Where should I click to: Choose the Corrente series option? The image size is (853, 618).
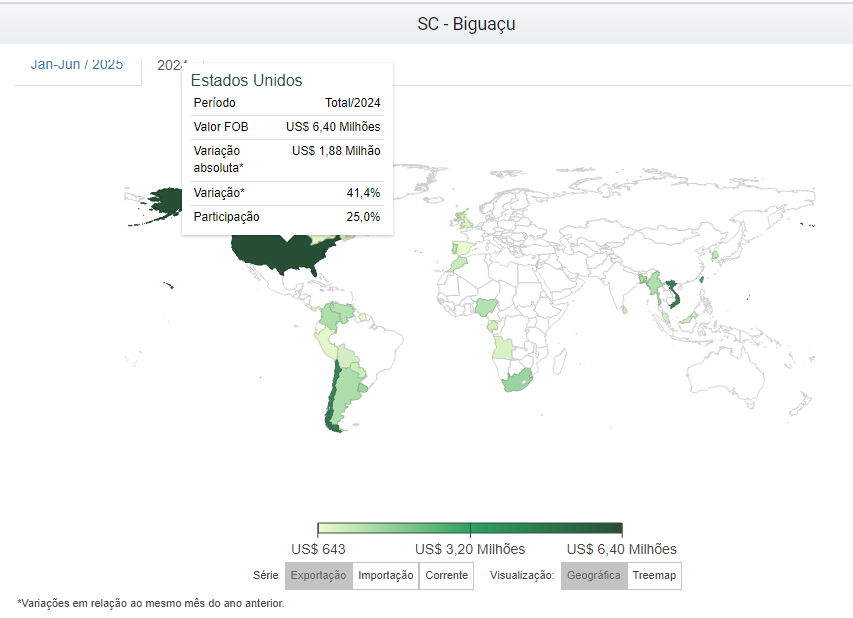446,576
